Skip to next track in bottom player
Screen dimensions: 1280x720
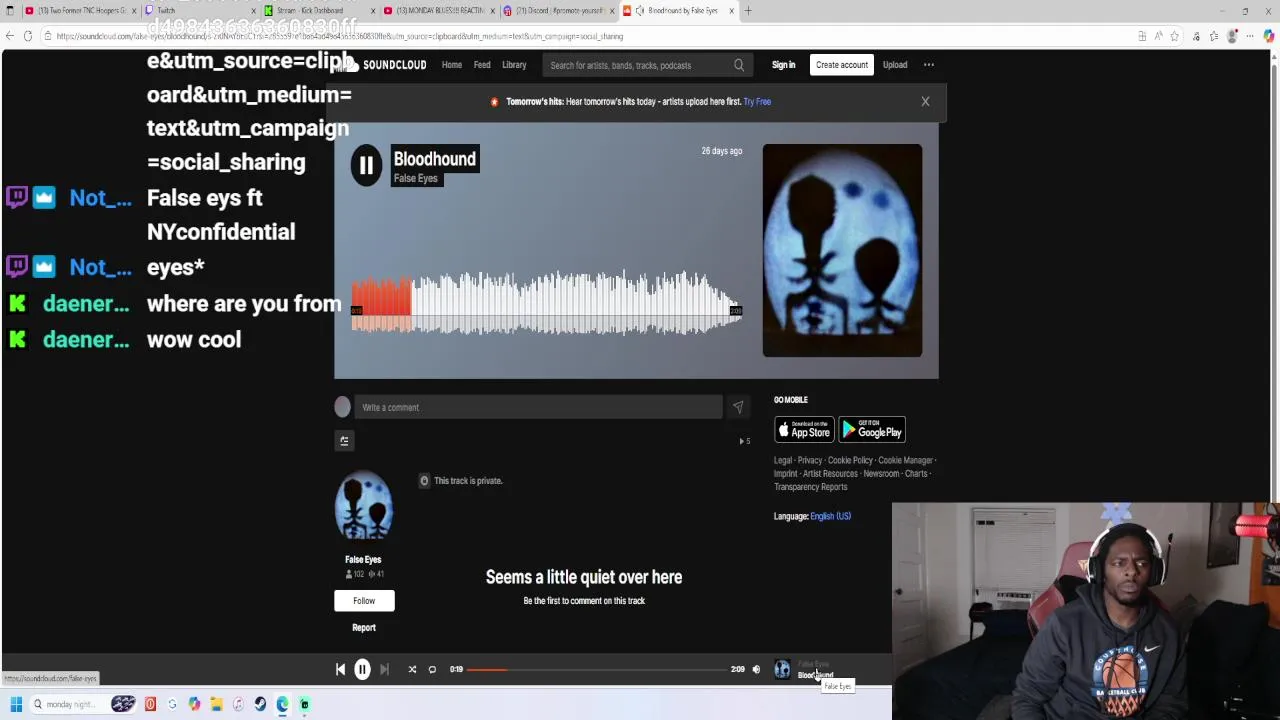pos(384,669)
